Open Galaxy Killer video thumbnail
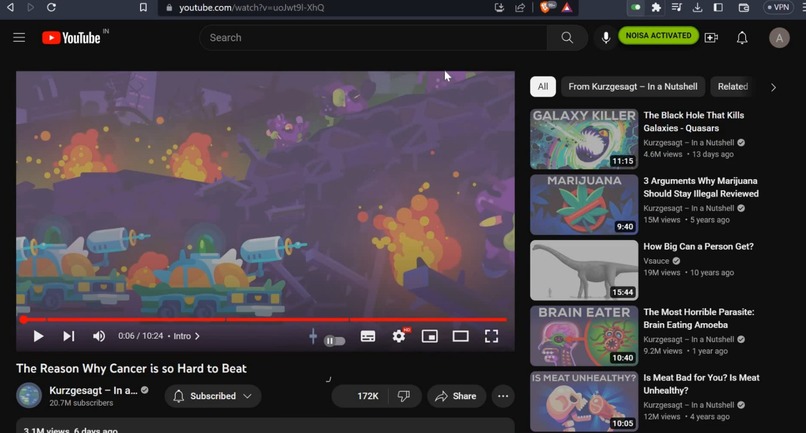Screen dimensions: 806x433 pos(584,139)
